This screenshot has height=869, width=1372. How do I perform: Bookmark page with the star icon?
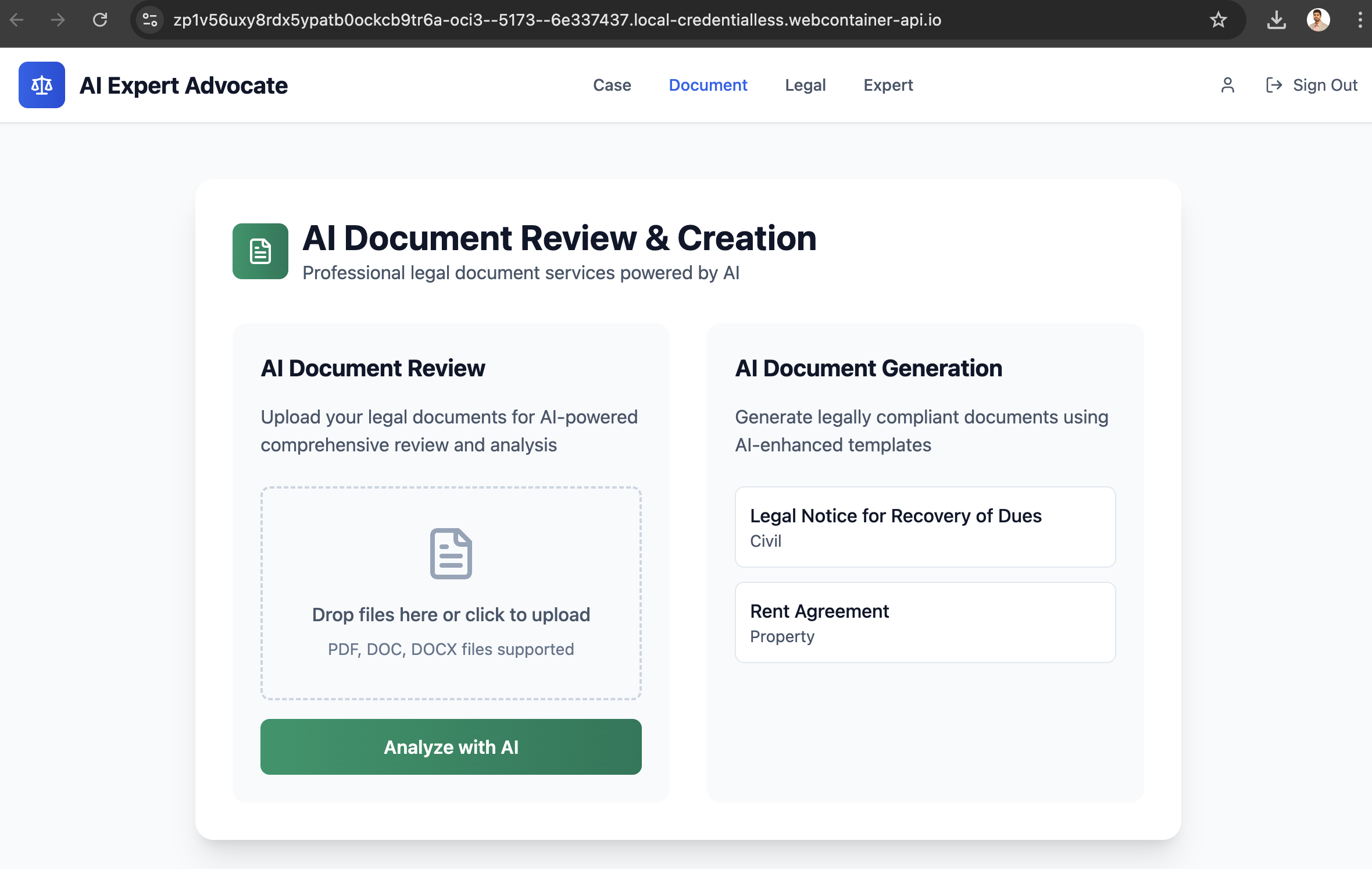pos(1218,20)
